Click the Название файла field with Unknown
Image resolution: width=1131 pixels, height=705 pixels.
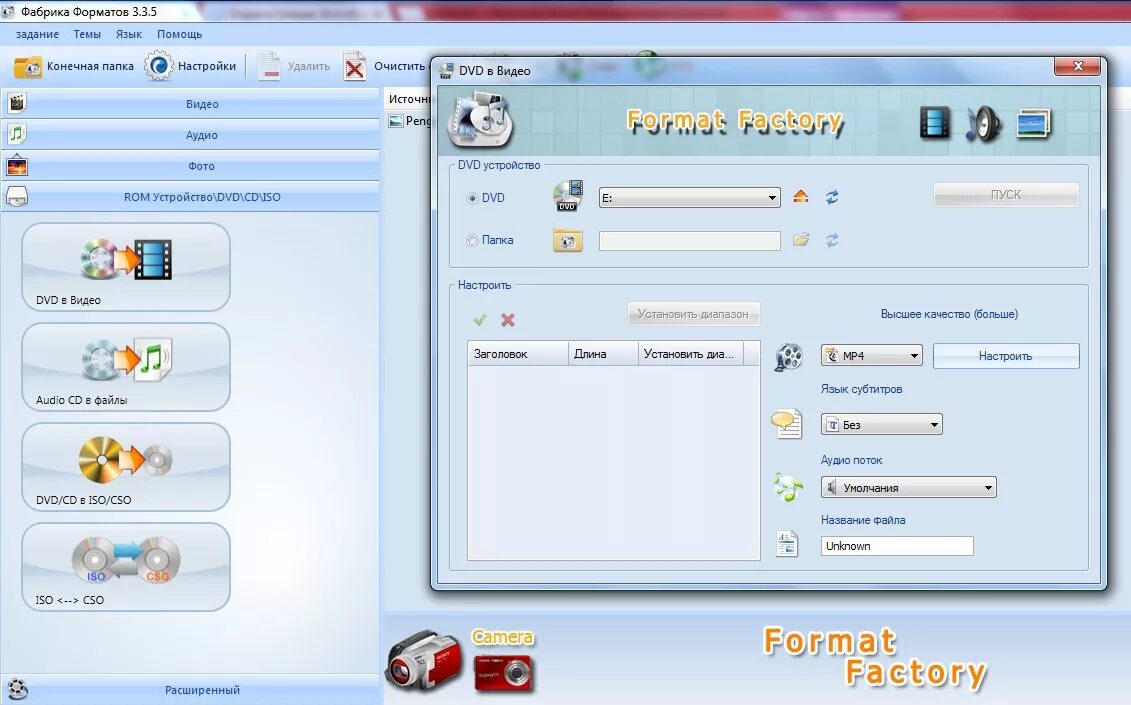(x=897, y=546)
